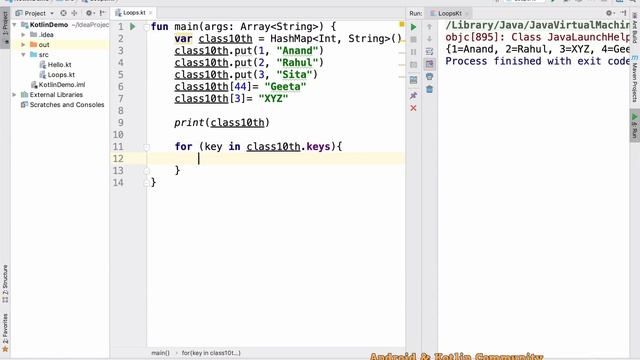
Task: Open Project panel settings gear
Action: [89, 13]
